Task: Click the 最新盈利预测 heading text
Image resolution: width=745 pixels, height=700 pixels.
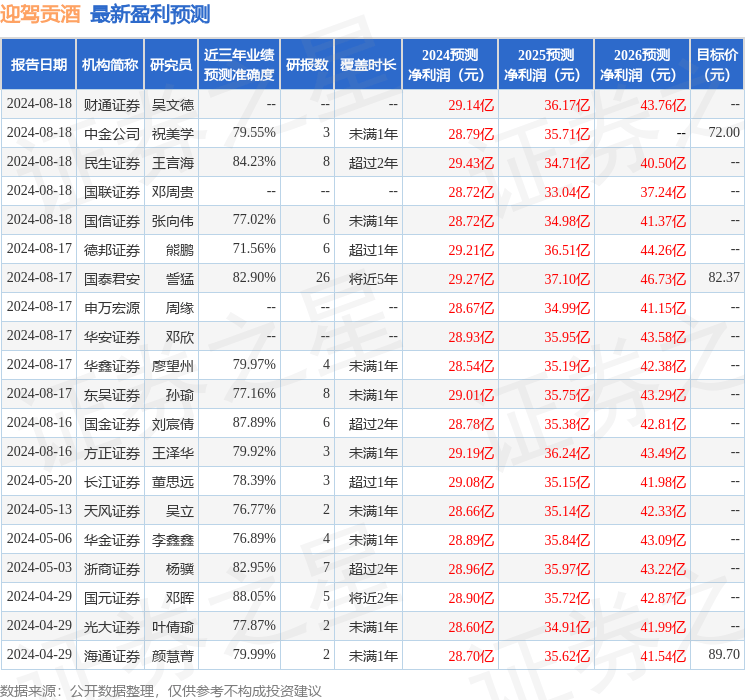Action: point(149,14)
